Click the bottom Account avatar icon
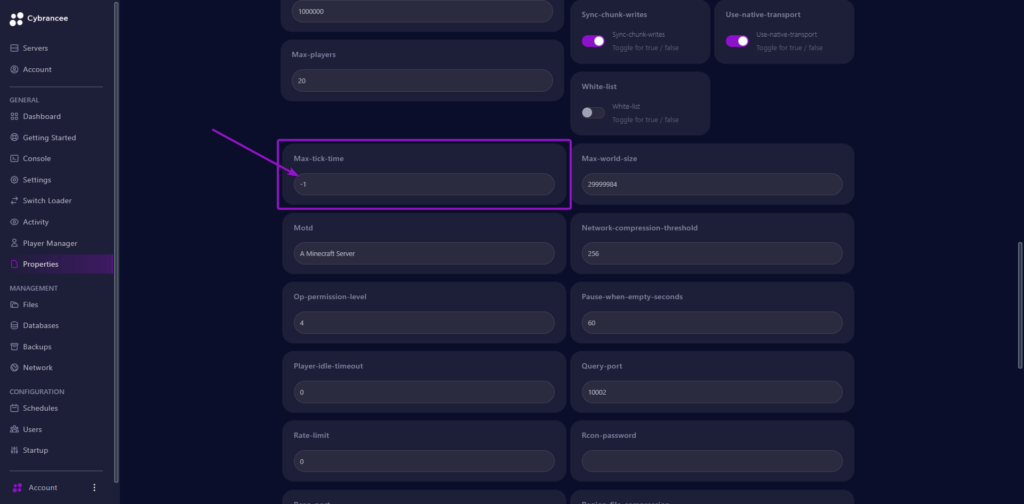Image resolution: width=1024 pixels, height=504 pixels. coord(17,488)
